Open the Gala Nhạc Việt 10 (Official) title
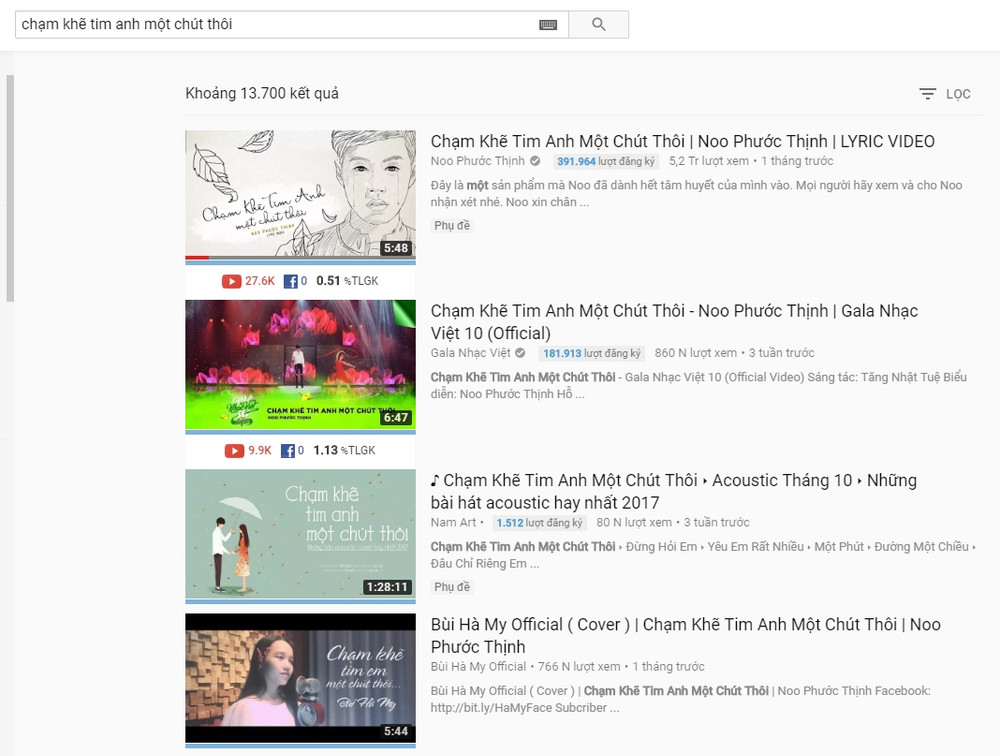1000x756 pixels. (x=674, y=322)
